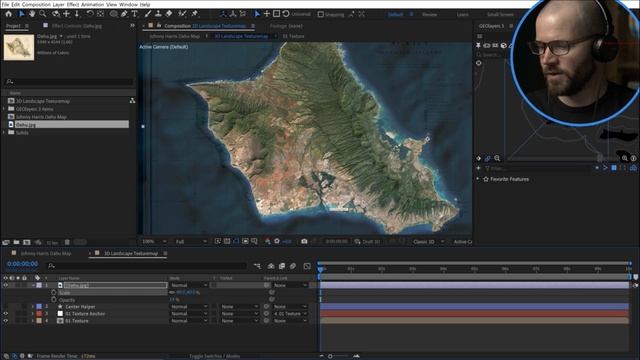Image resolution: width=640 pixels, height=360 pixels.
Task: Open the Composition menu
Action: click(x=37, y=4)
